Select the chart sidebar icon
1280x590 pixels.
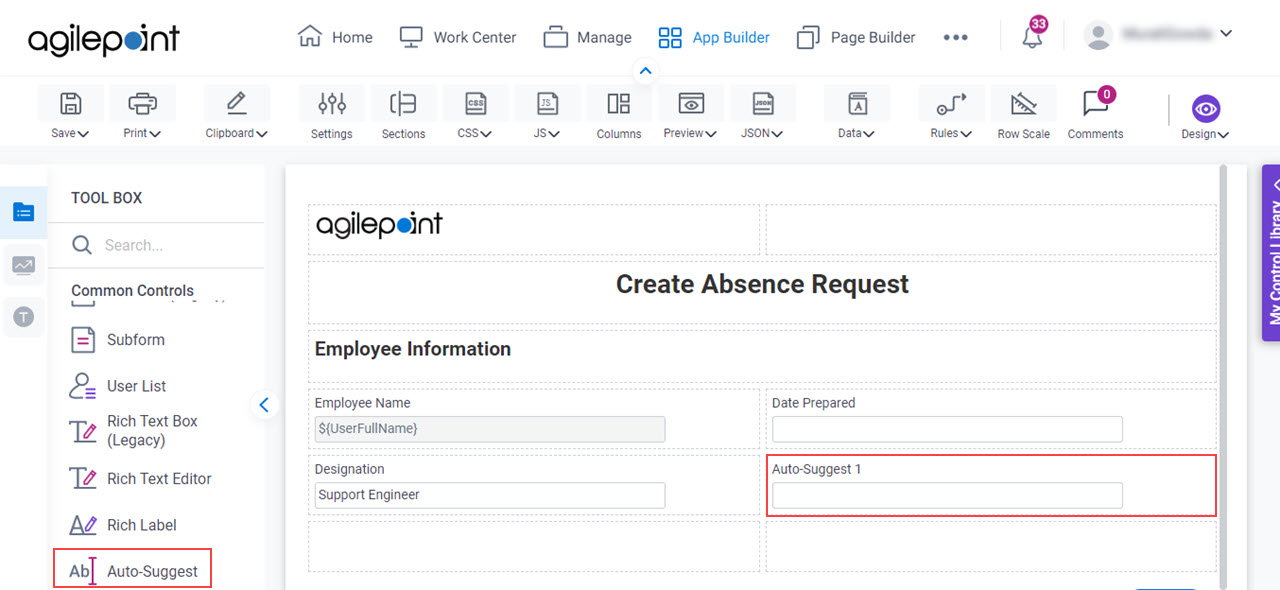[24, 265]
